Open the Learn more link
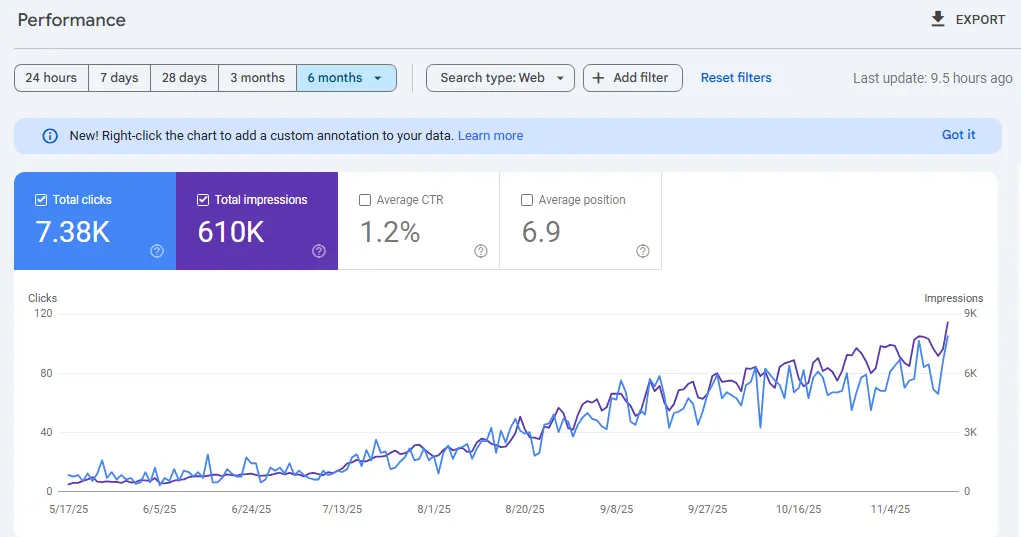1021x537 pixels. (490, 136)
